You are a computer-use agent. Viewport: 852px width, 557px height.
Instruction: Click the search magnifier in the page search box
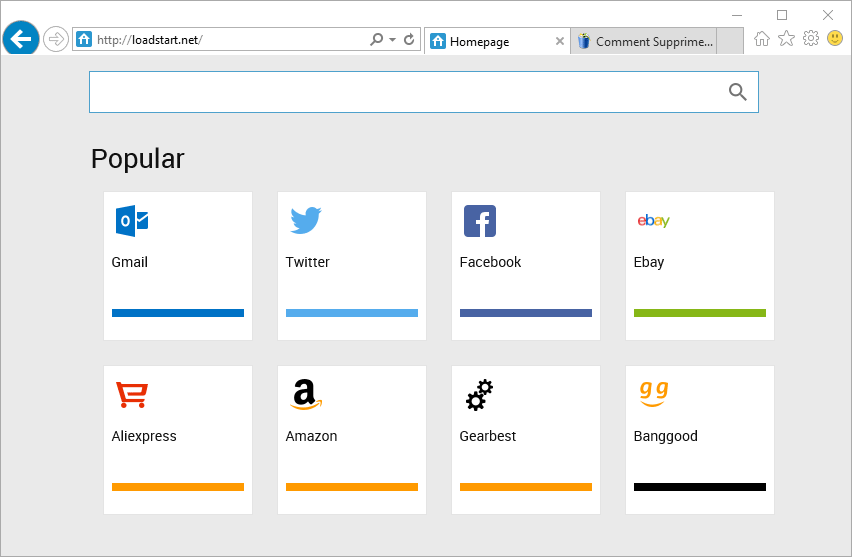pyautogui.click(x=737, y=92)
